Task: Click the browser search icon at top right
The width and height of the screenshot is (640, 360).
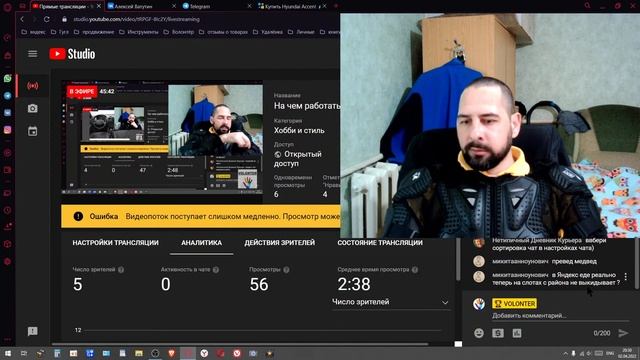Action: point(587,6)
